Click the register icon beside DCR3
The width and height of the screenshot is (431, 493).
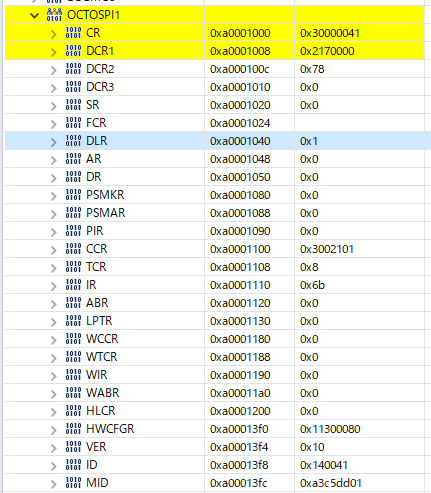point(73,87)
